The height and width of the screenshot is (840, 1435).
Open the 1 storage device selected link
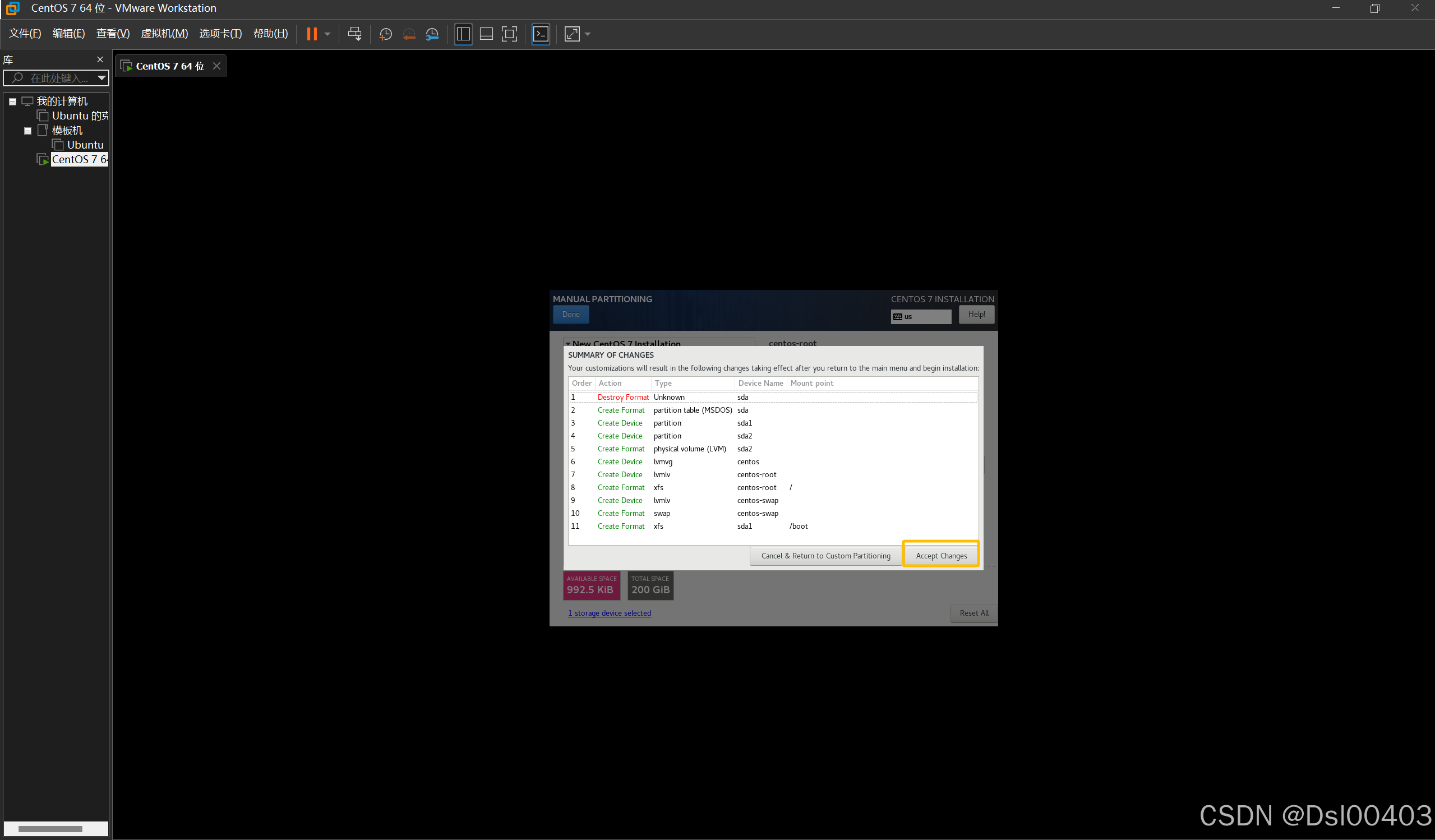coord(610,613)
